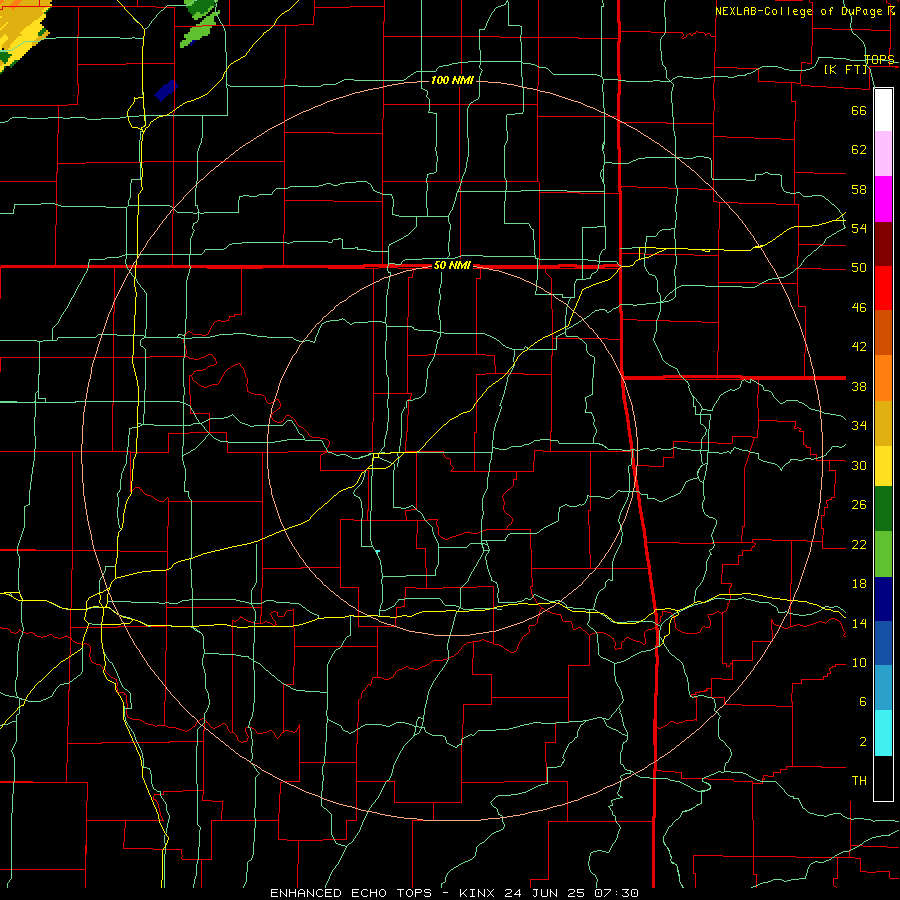Click the legend value '34'

(x=859, y=425)
